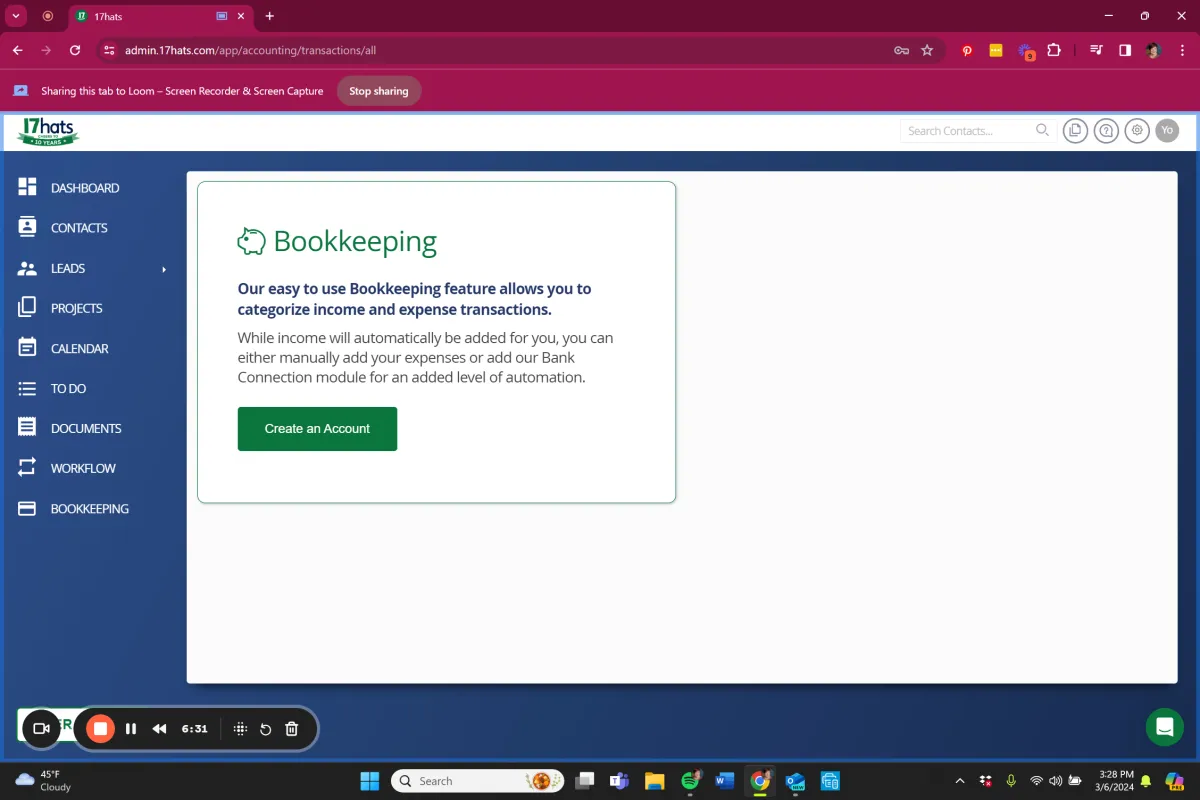Click the magnifier icon in Search Contacts
Image resolution: width=1200 pixels, height=800 pixels.
click(1042, 130)
